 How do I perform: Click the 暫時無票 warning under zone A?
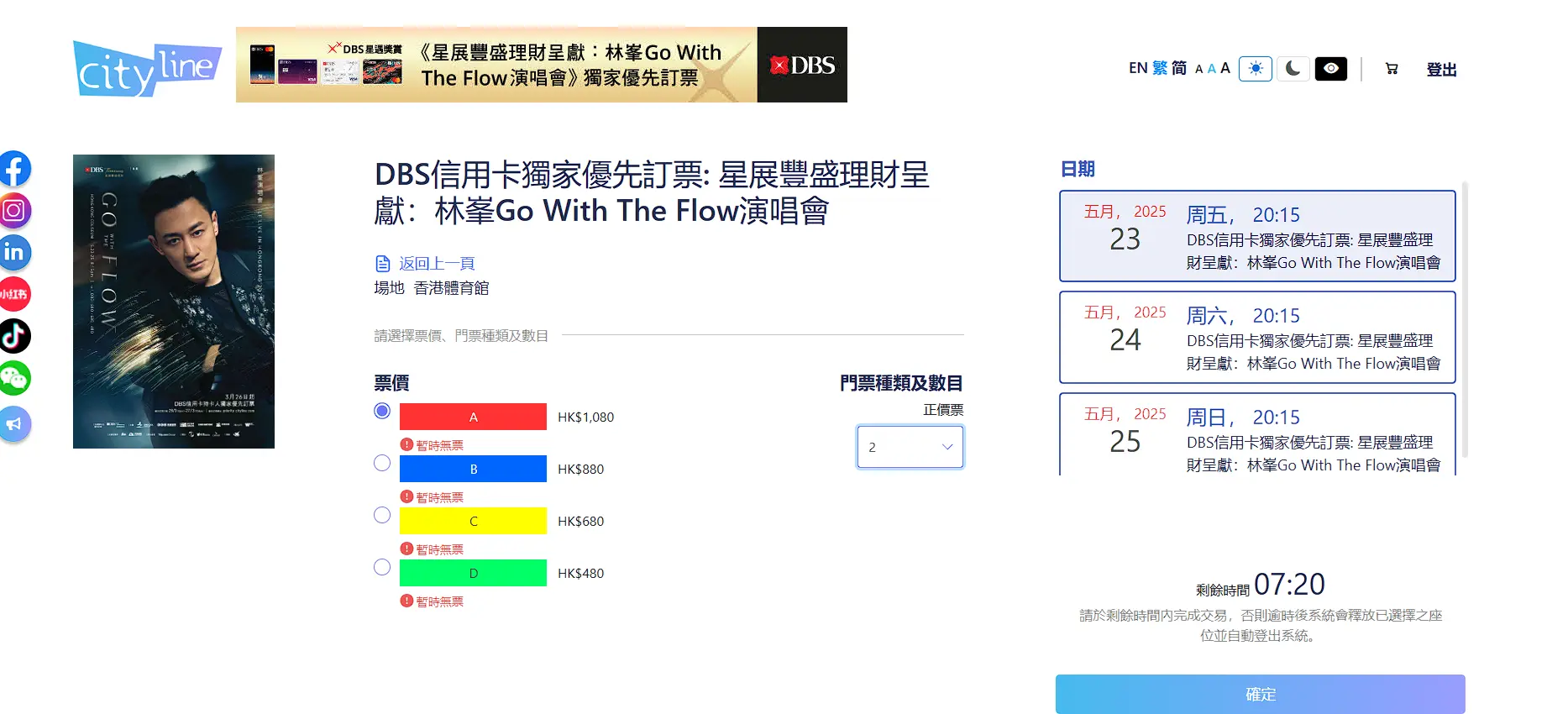tap(433, 445)
